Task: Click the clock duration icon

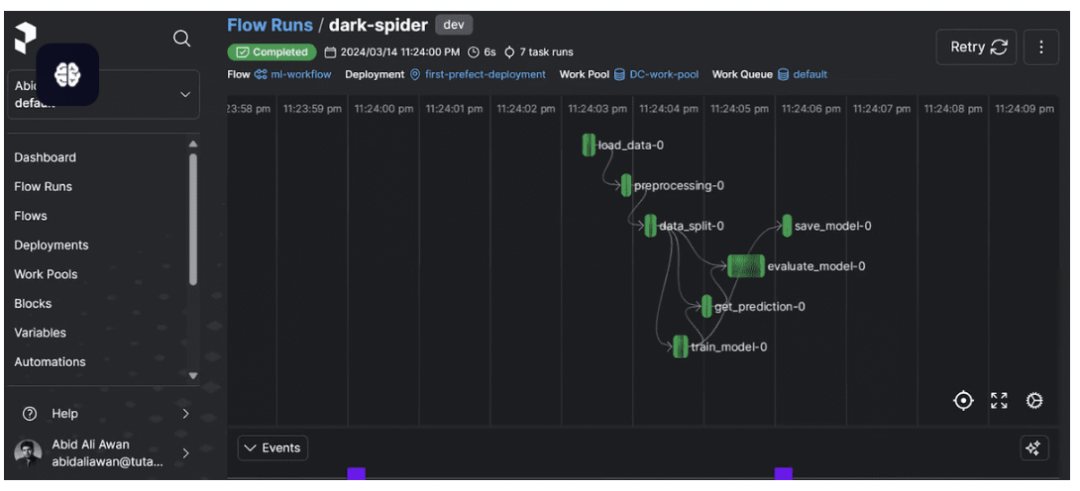Action: point(473,52)
